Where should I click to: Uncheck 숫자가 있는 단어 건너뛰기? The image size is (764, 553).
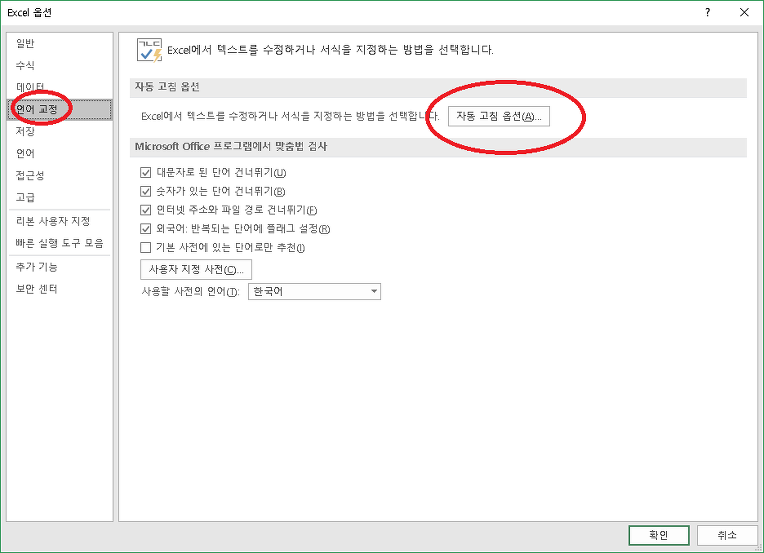click(x=145, y=191)
